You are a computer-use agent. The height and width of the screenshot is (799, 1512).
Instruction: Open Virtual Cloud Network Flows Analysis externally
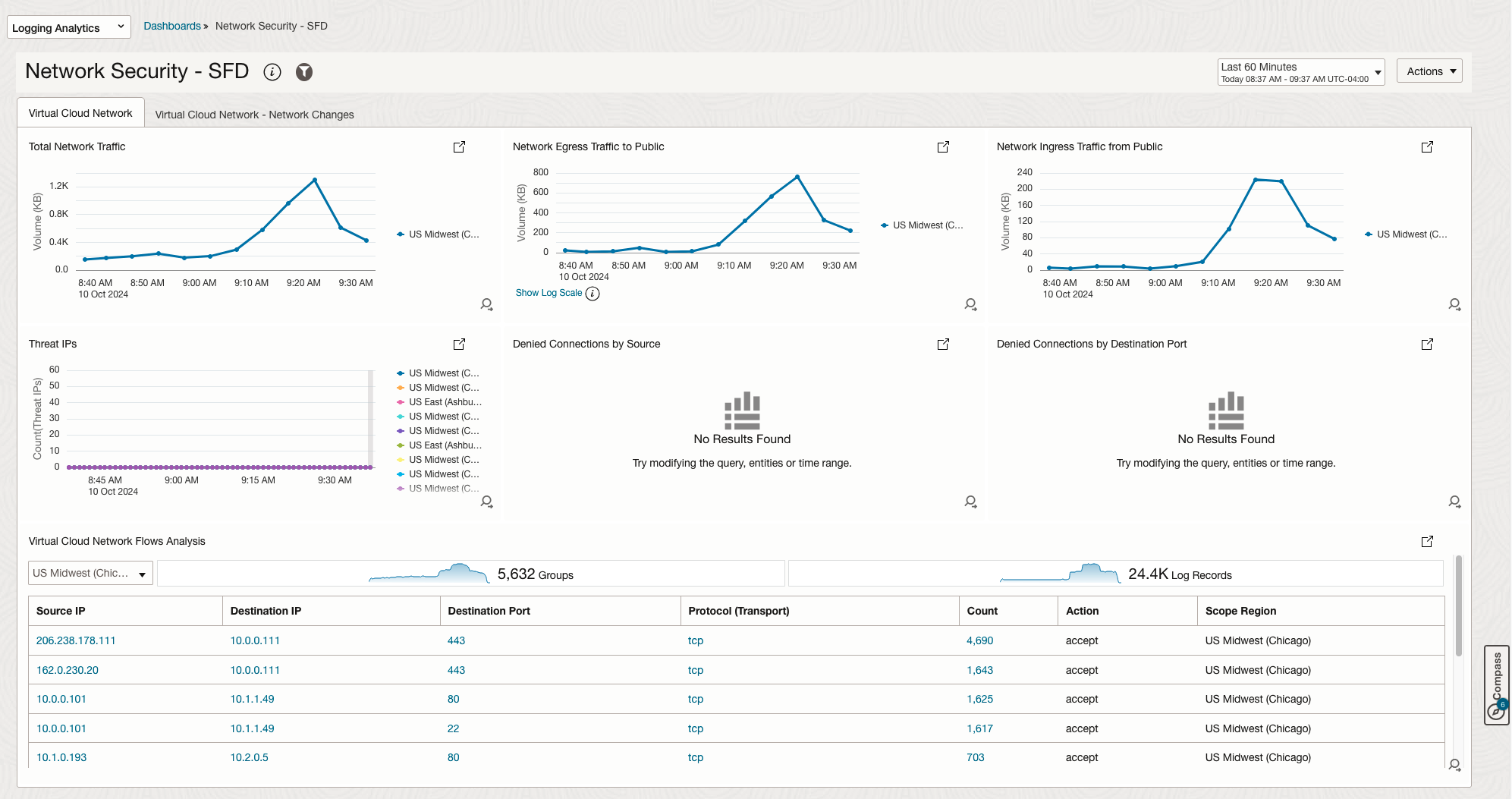(1427, 541)
